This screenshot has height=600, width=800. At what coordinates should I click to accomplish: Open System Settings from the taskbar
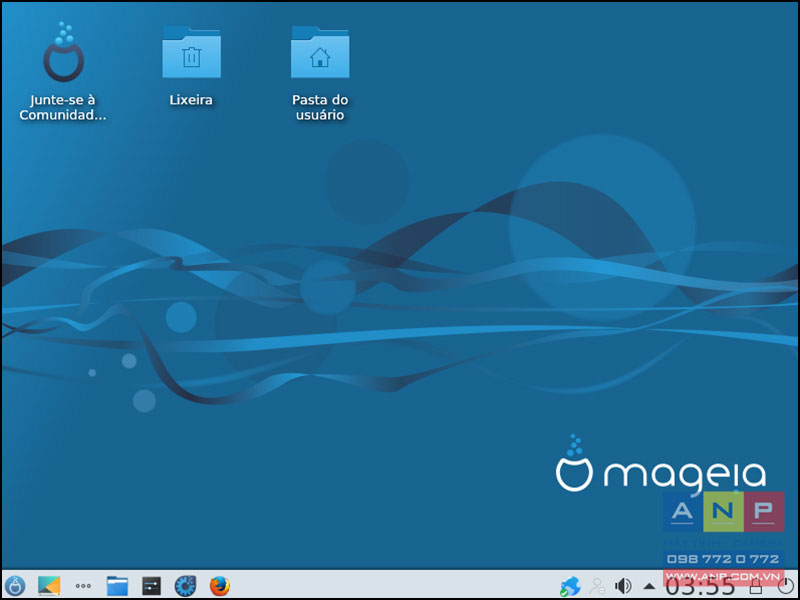click(152, 586)
